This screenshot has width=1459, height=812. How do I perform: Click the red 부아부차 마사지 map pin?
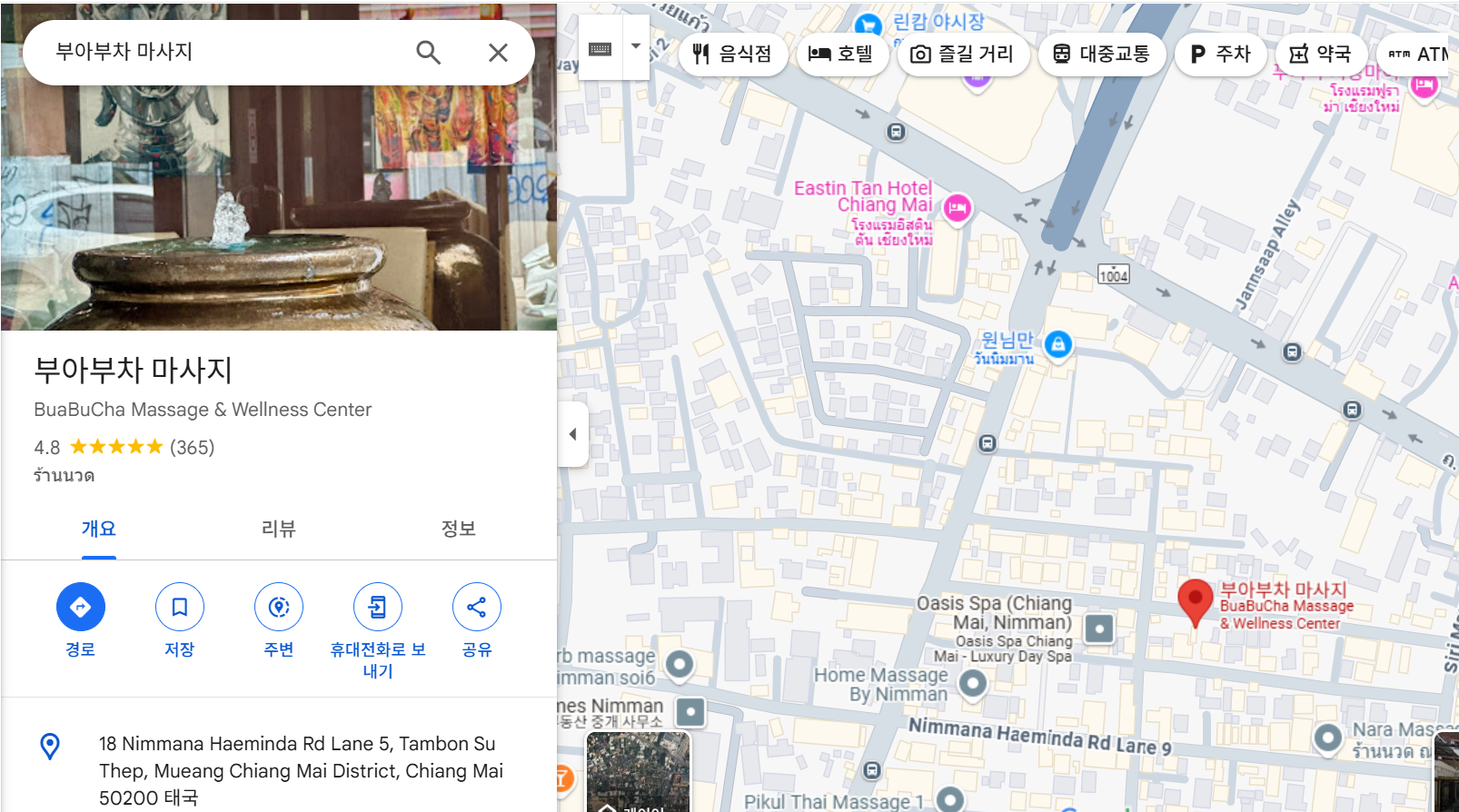(x=1196, y=602)
